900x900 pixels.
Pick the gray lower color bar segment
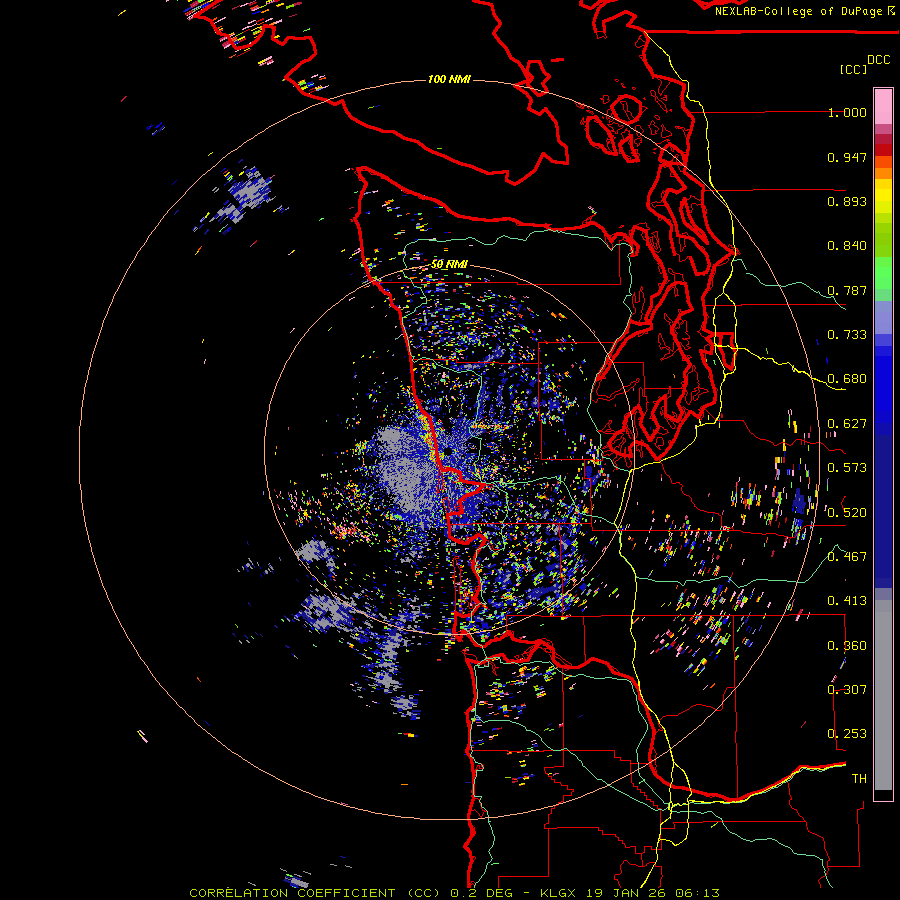pos(883,695)
